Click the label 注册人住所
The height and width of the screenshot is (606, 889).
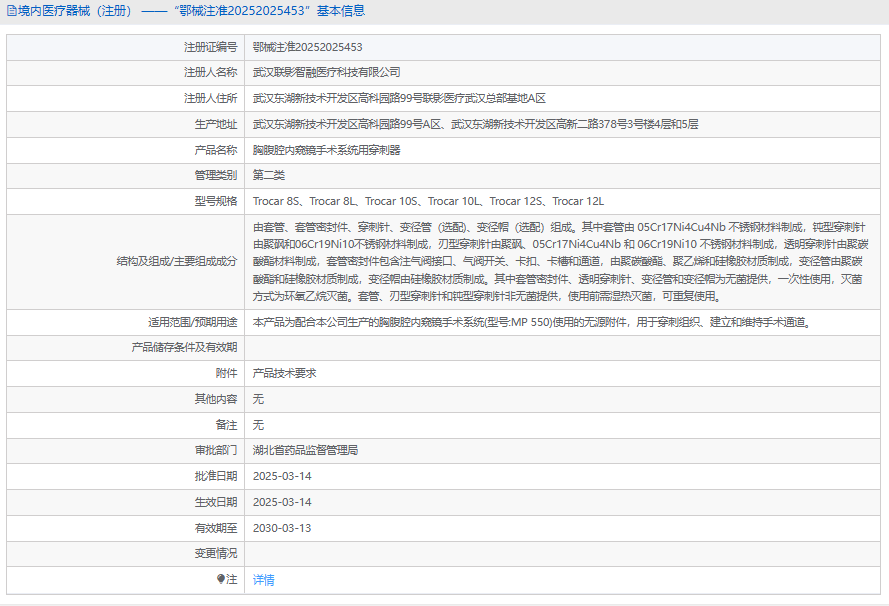click(210, 99)
